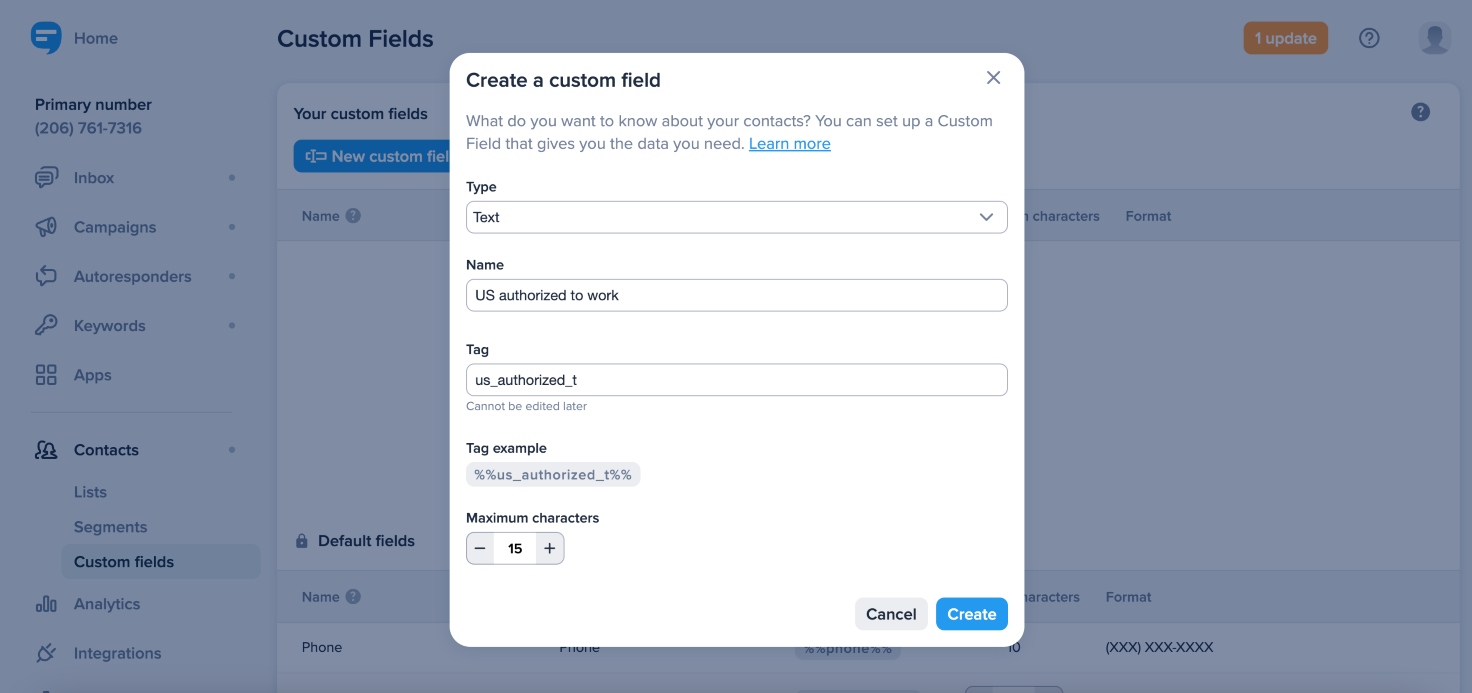
Task: Increase Maximum characters with the plus stepper
Action: tap(549, 548)
